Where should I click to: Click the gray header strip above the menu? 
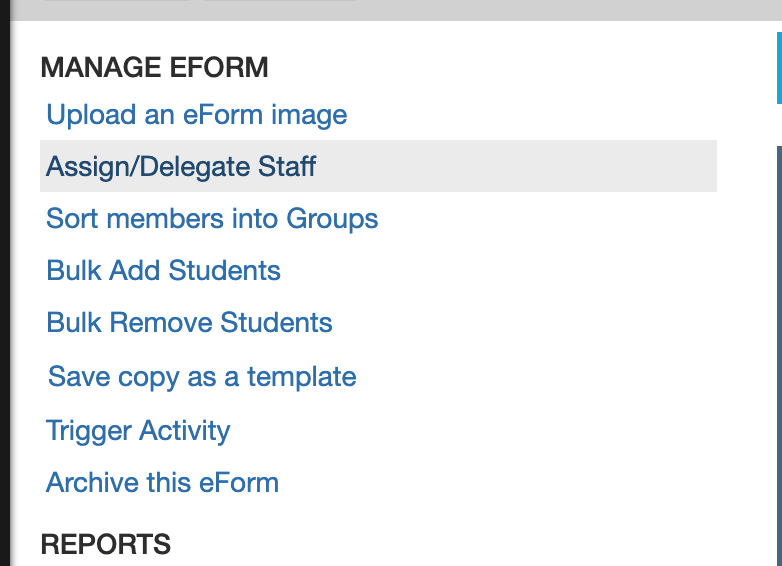pyautogui.click(x=396, y=10)
